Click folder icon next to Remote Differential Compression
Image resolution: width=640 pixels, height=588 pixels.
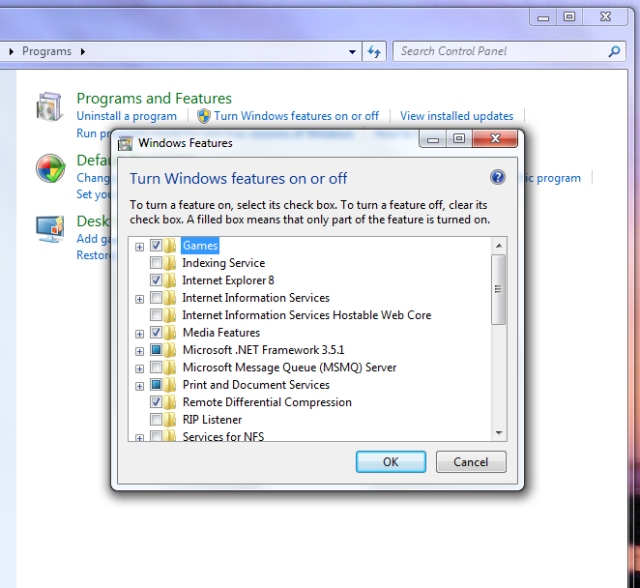coord(169,402)
